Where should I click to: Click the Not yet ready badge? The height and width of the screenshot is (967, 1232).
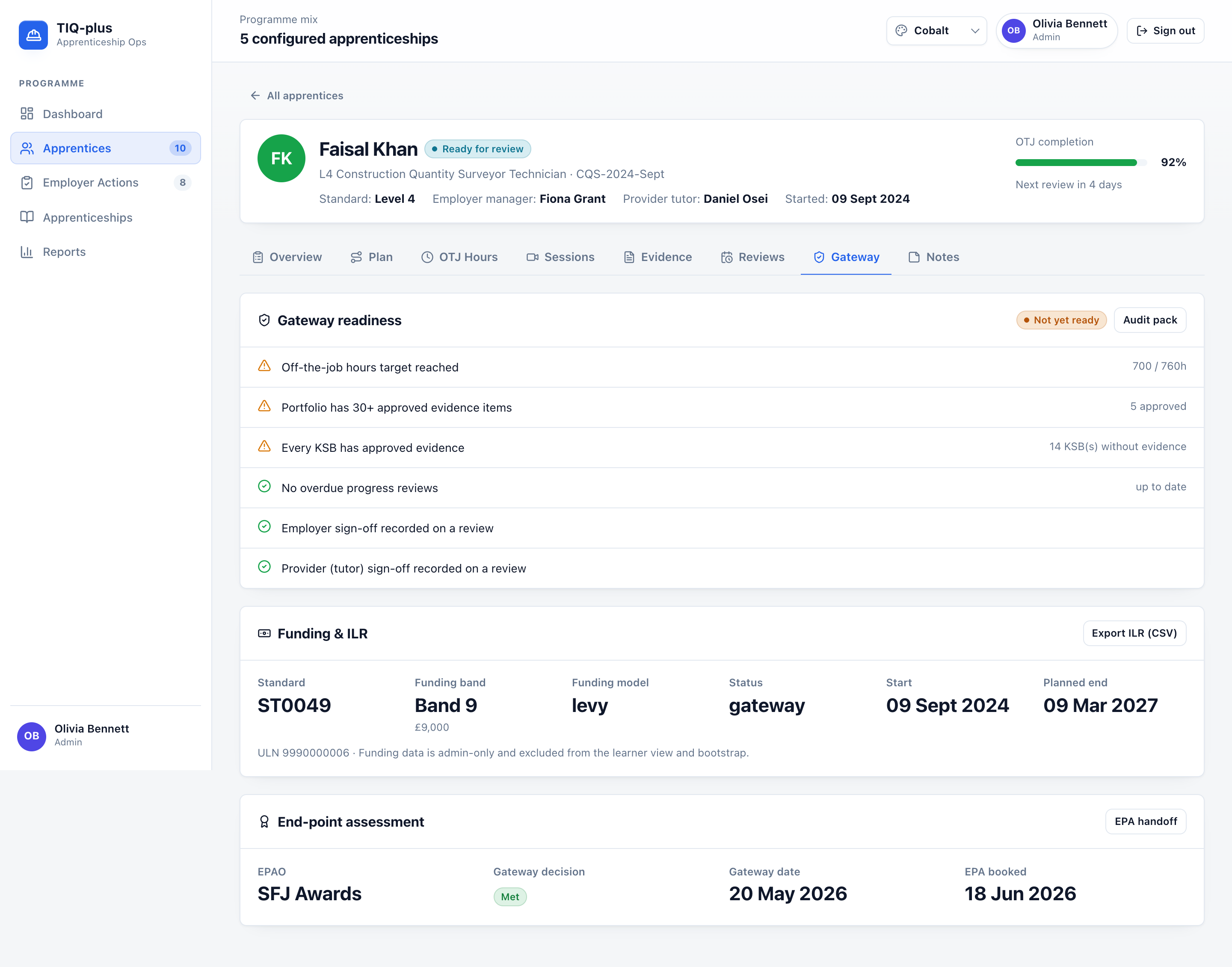pos(1061,320)
